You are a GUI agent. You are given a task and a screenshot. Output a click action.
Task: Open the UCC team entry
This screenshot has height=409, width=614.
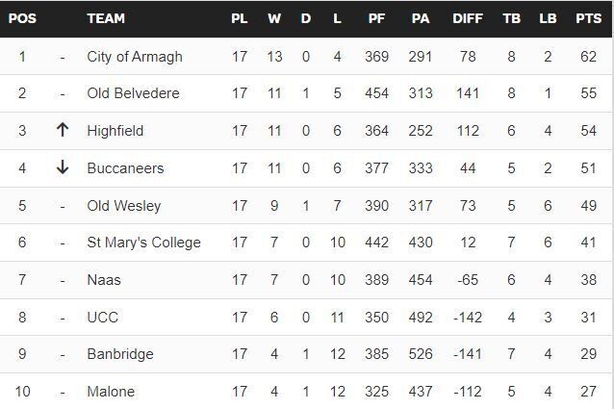(103, 317)
